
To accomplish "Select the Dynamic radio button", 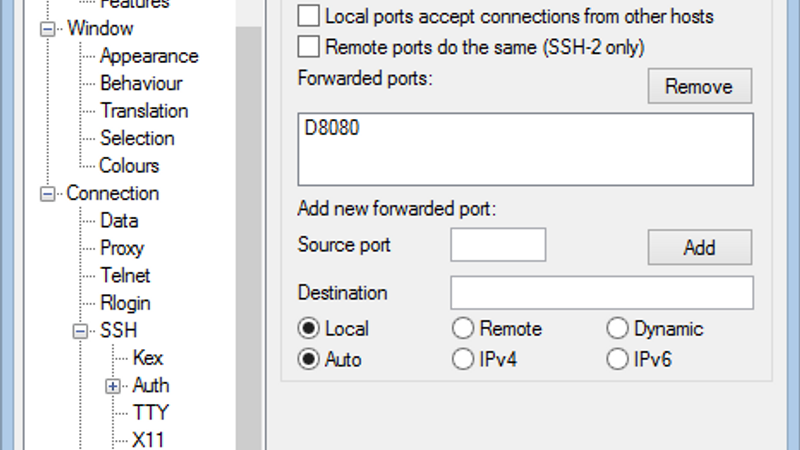I will pyautogui.click(x=618, y=329).
